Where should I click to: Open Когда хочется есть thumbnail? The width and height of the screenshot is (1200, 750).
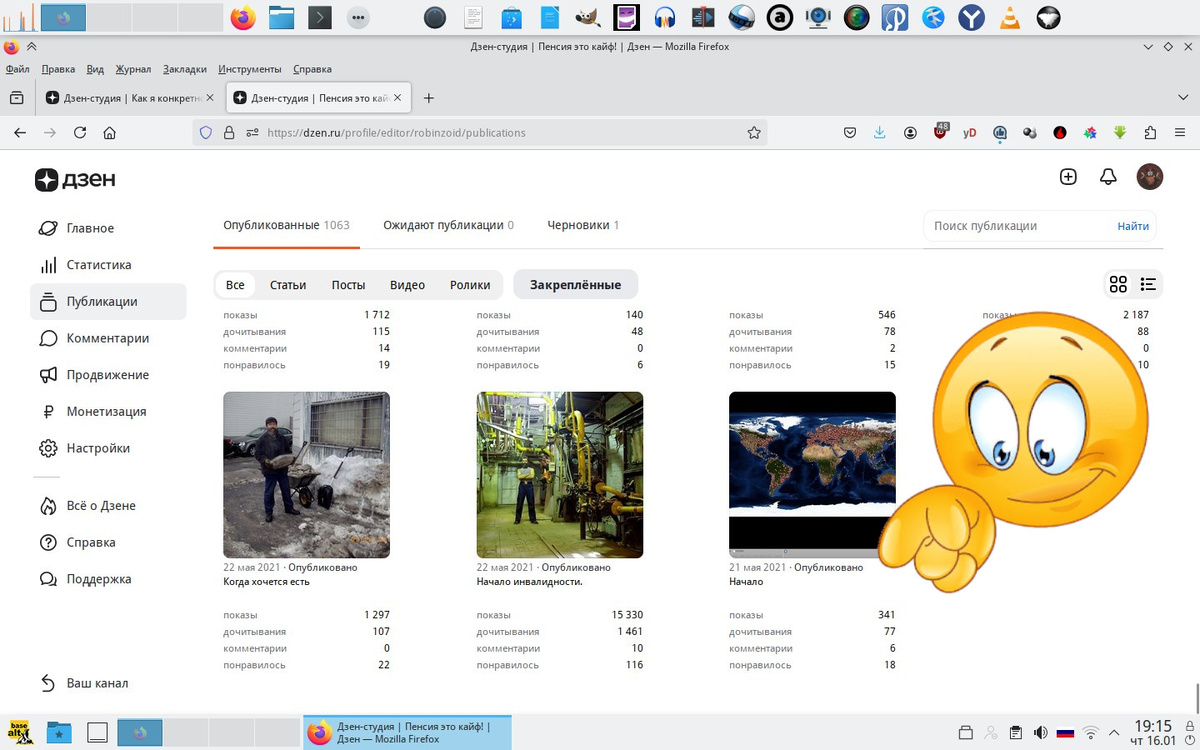(306, 475)
